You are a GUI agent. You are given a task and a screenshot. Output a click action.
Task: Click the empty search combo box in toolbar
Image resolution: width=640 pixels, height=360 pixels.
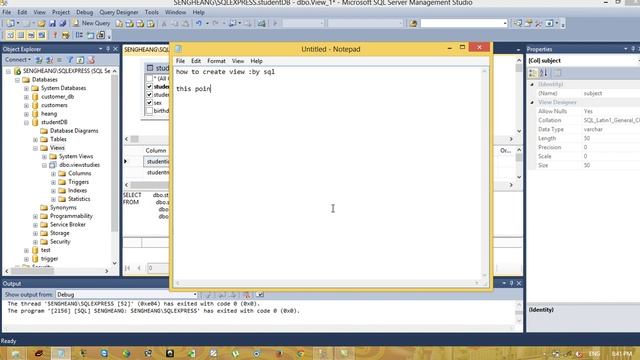pyautogui.click(x=464, y=23)
